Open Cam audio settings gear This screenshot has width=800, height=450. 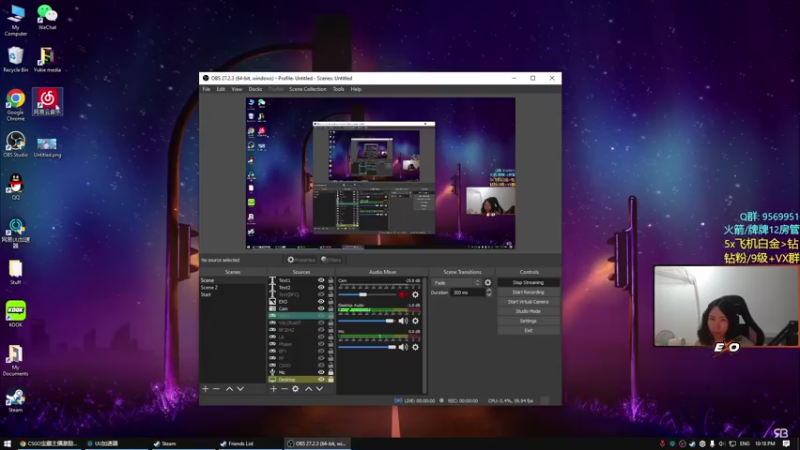(x=415, y=294)
